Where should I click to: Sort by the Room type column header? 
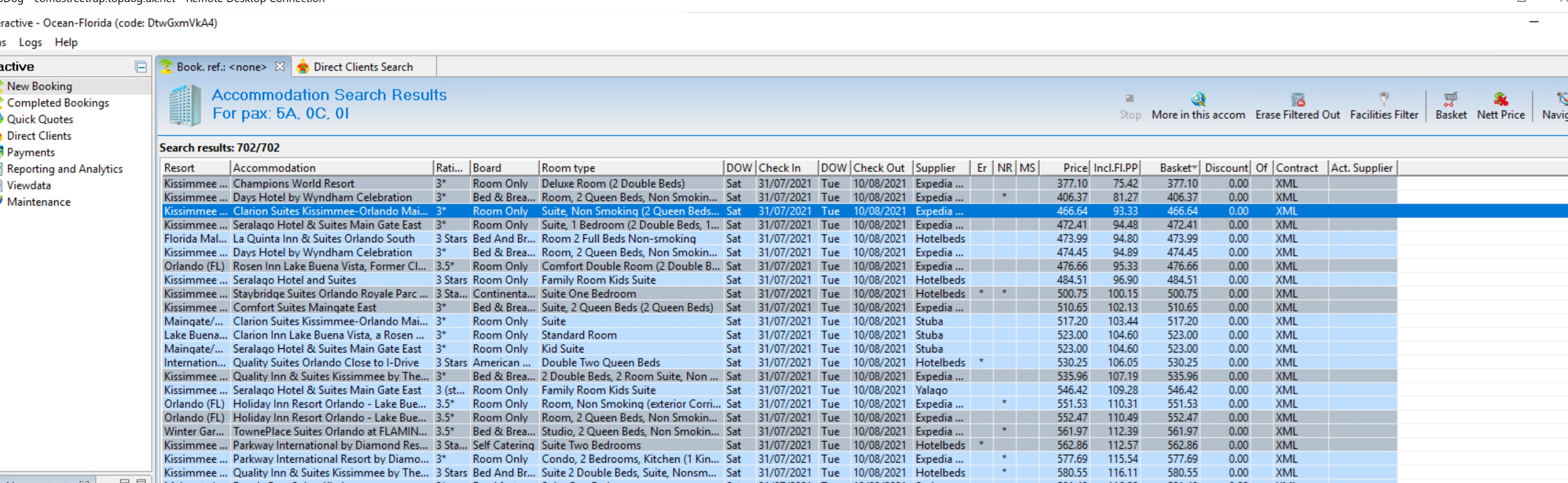631,168
